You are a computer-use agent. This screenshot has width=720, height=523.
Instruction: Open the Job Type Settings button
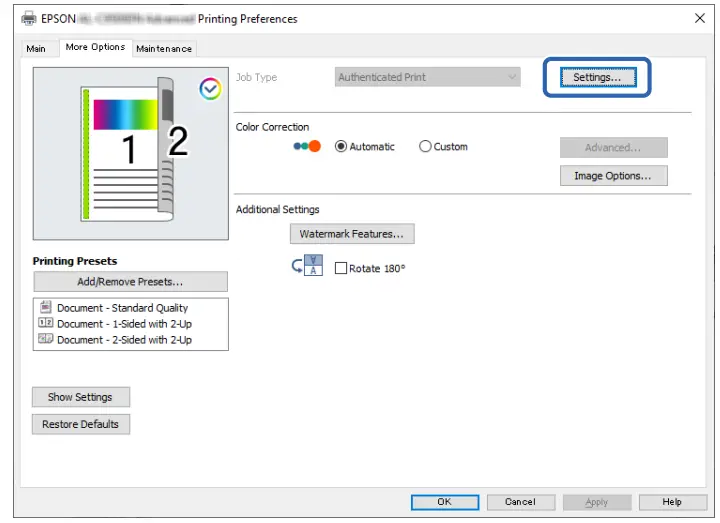[x=598, y=77]
